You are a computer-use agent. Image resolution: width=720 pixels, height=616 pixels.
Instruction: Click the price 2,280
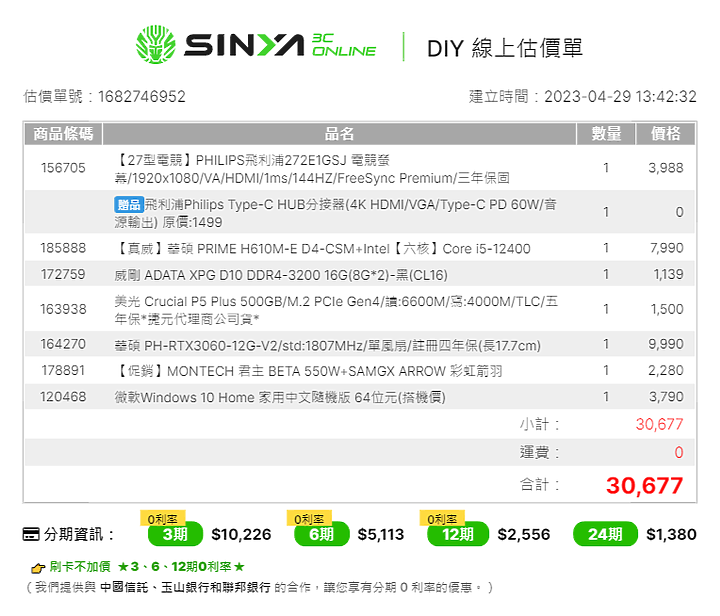[666, 370]
